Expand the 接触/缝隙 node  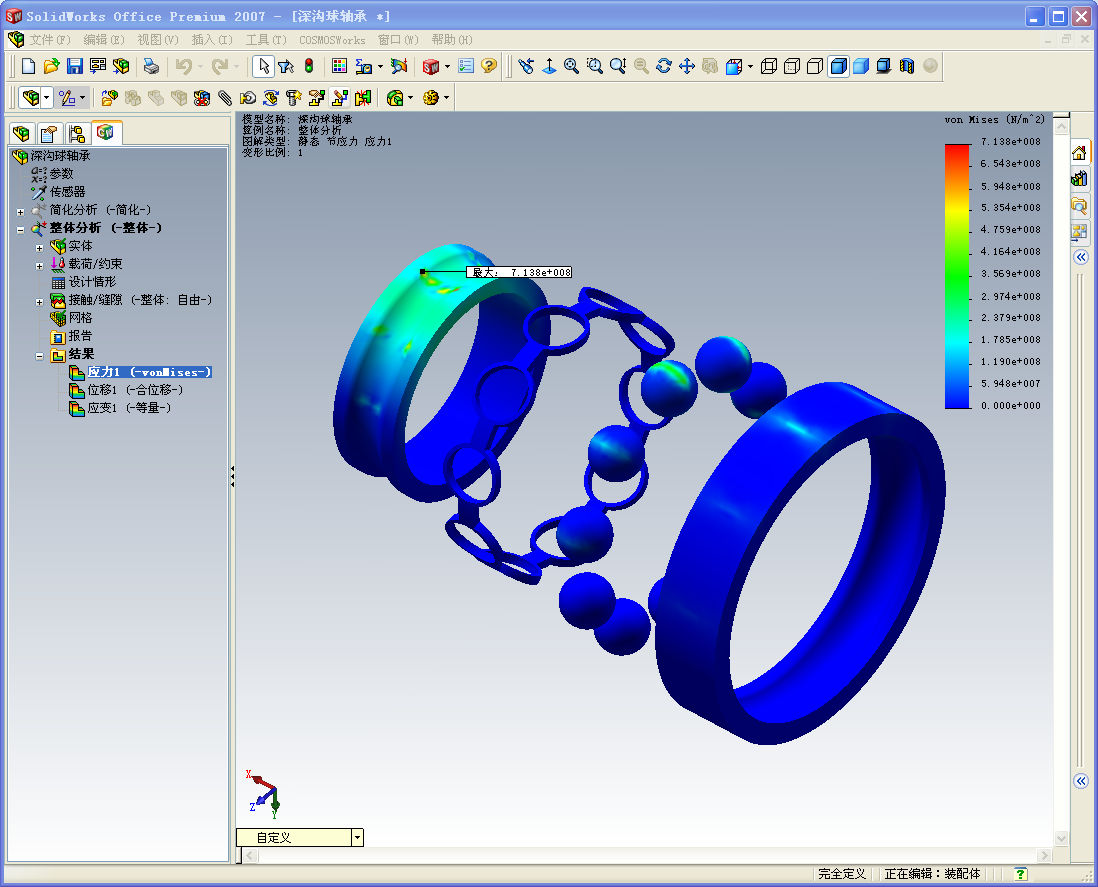39,302
